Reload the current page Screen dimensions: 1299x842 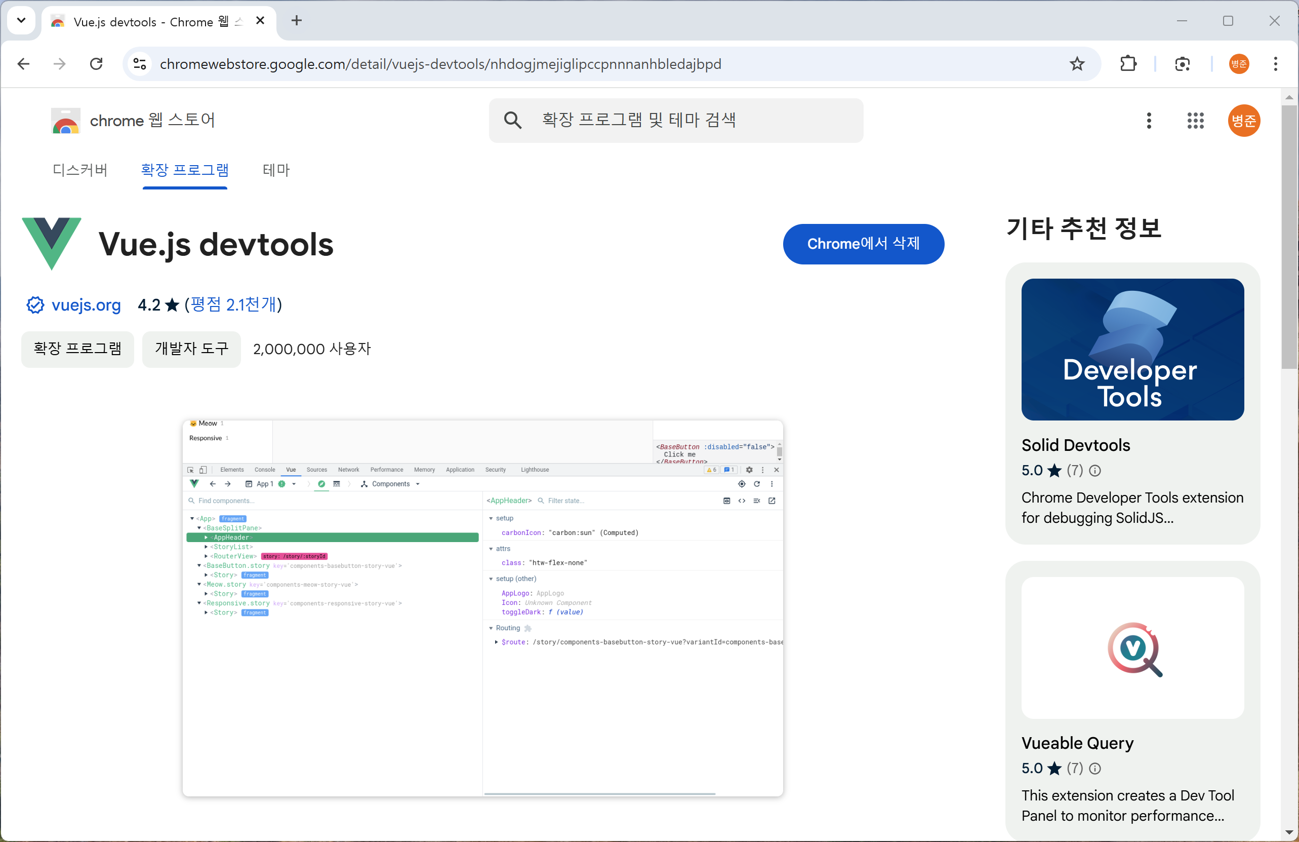96,64
